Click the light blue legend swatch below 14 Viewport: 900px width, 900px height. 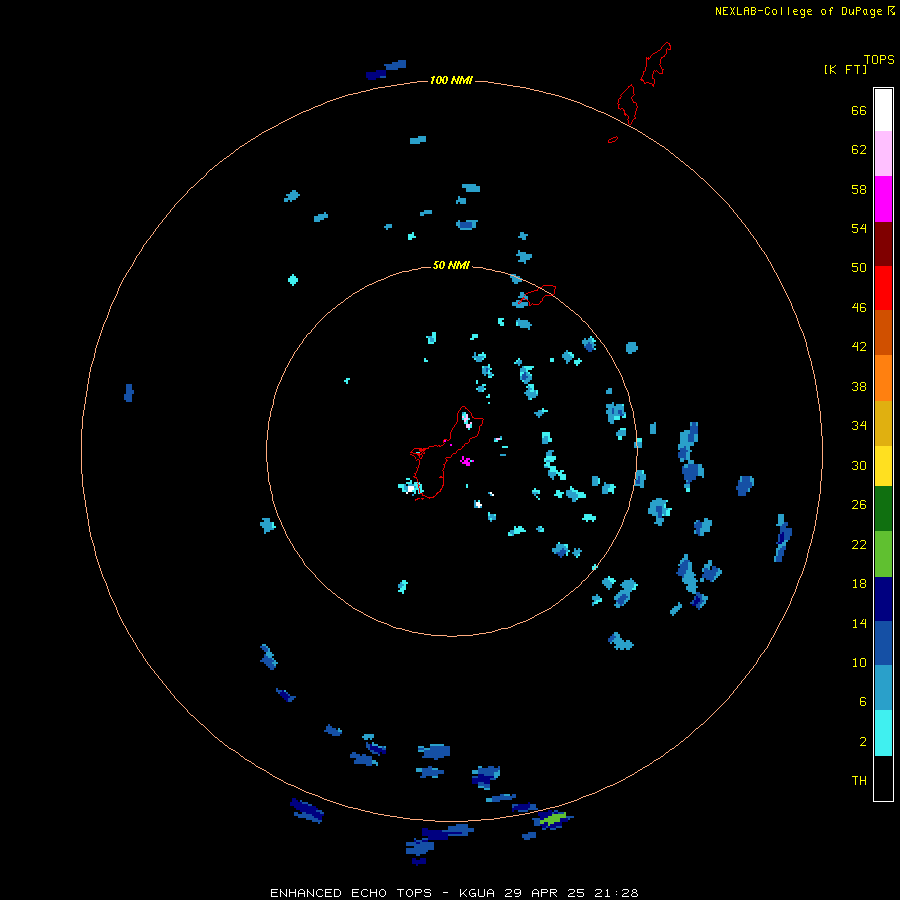(883, 688)
